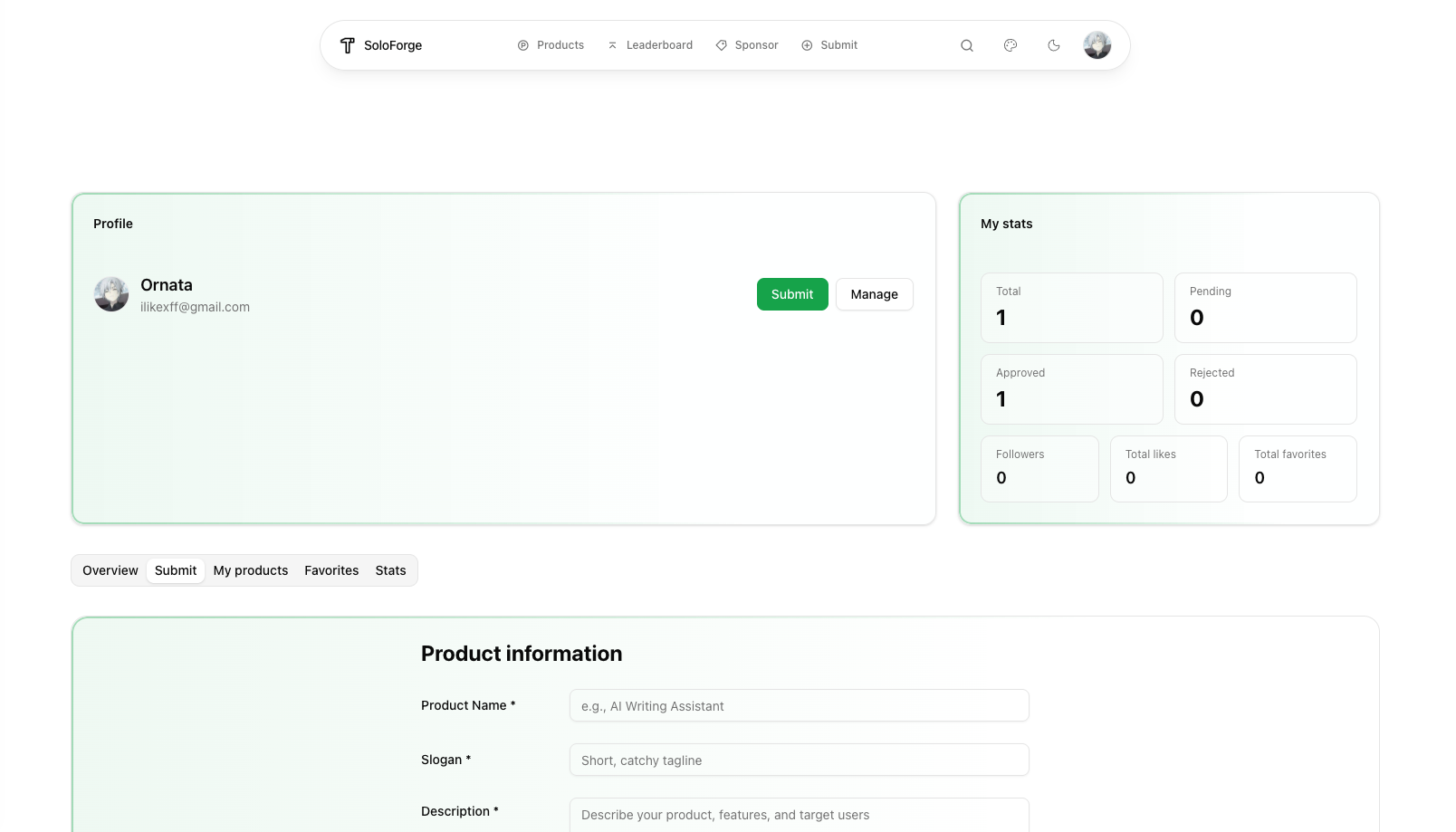Click the green Submit button in Profile

point(791,293)
